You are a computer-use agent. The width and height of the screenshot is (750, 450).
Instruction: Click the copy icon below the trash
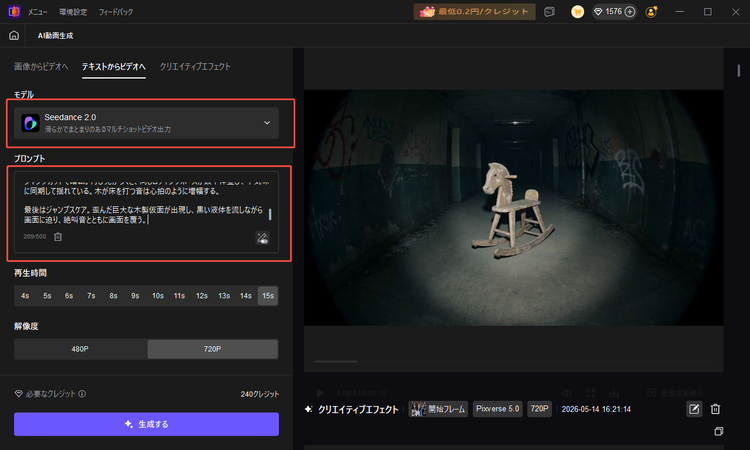(x=718, y=431)
